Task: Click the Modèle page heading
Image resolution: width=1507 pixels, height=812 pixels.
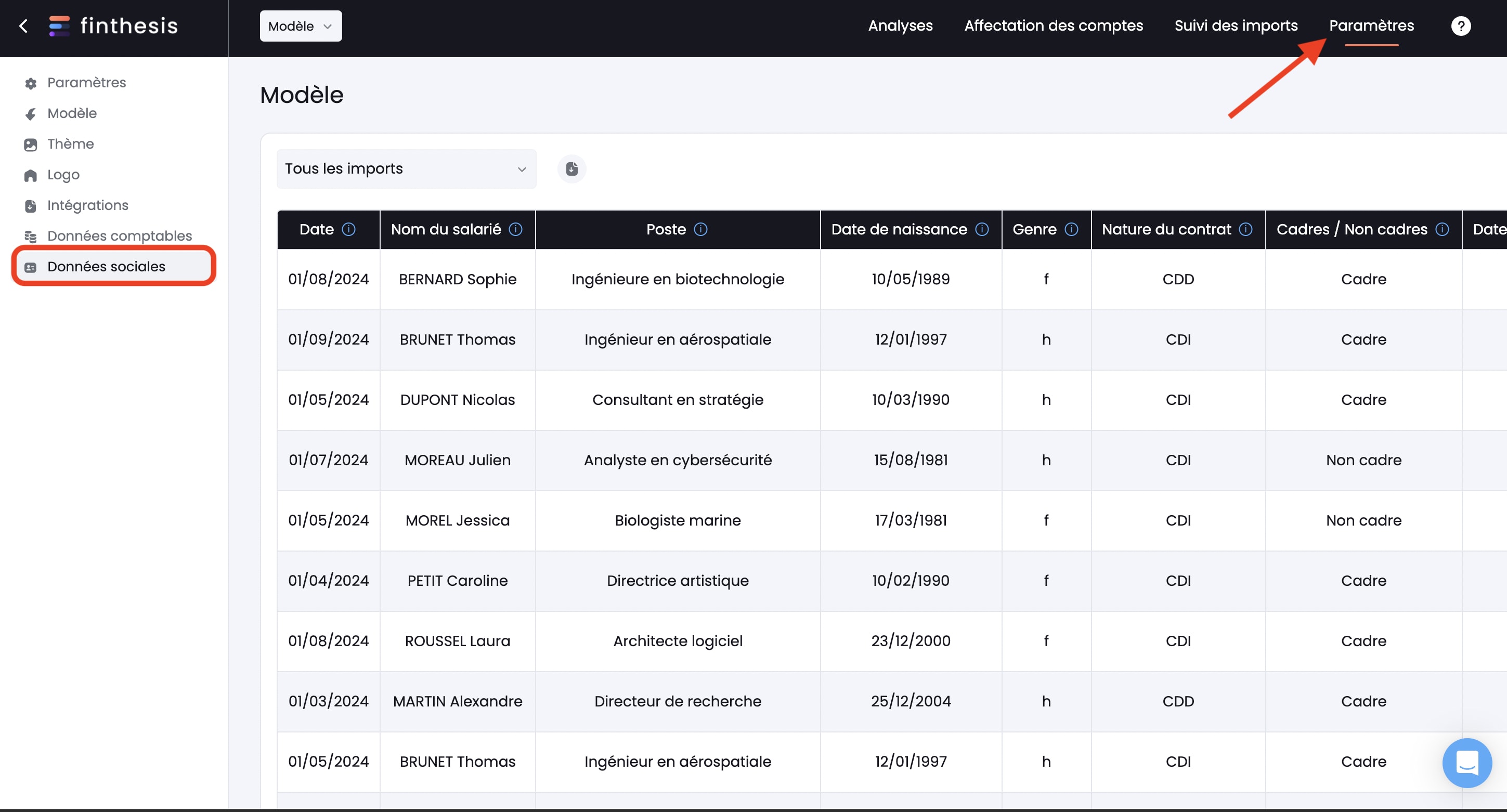Action: click(302, 95)
